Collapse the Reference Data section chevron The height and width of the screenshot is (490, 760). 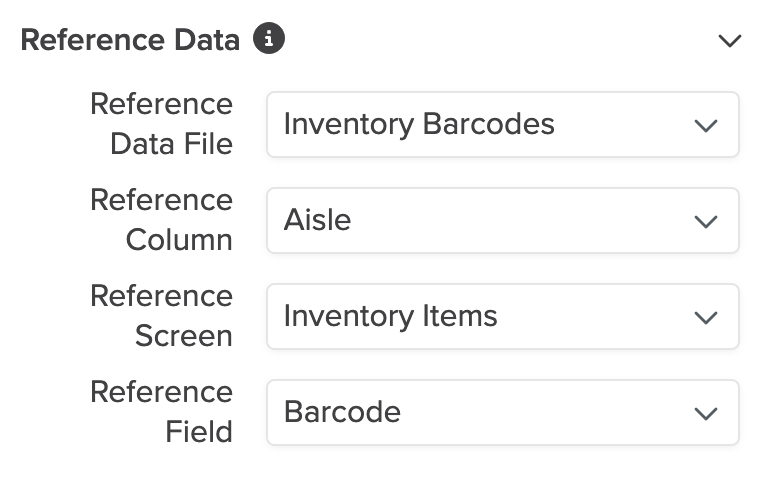(x=730, y=41)
